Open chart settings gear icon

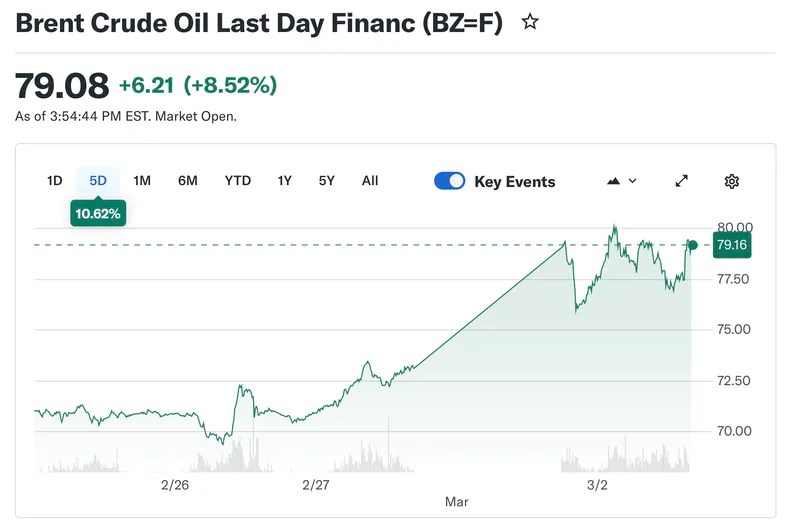[x=732, y=181]
